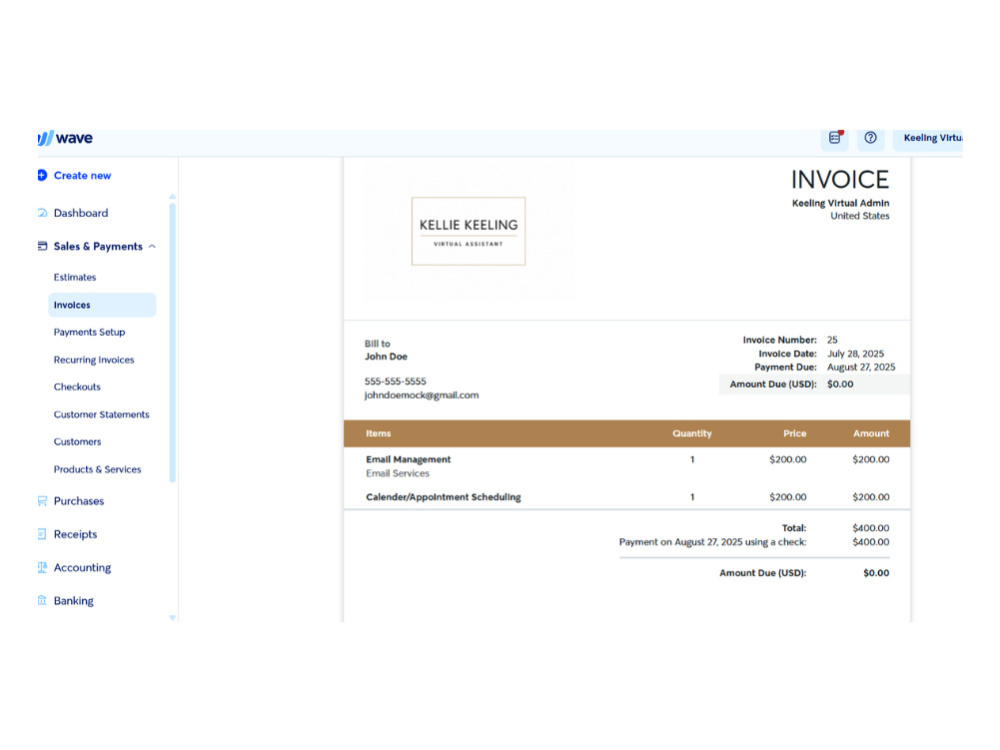Open Receipts section
This screenshot has width=1000, height=750.
75,534
